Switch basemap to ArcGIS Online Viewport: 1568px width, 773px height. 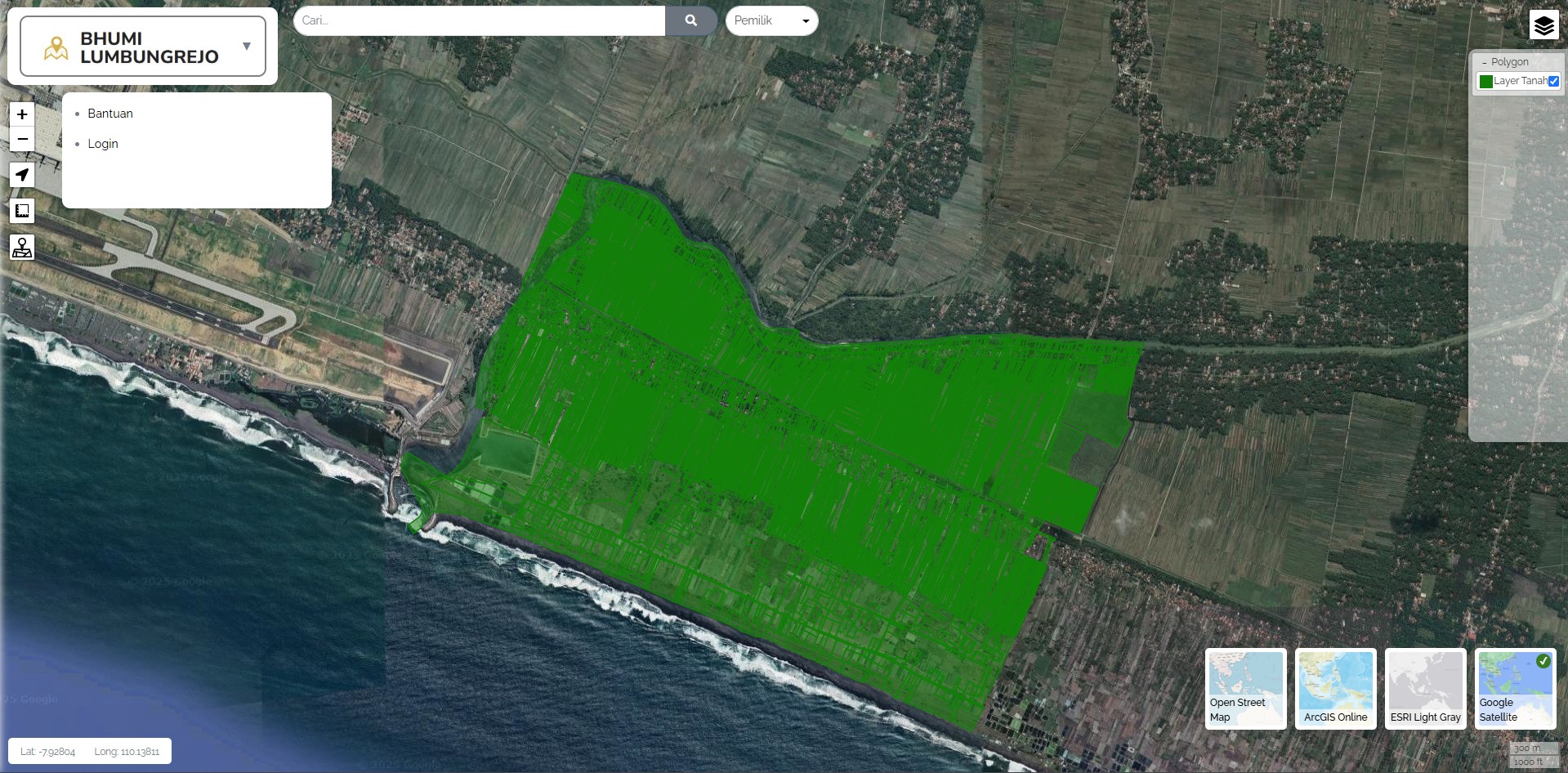[x=1335, y=688]
